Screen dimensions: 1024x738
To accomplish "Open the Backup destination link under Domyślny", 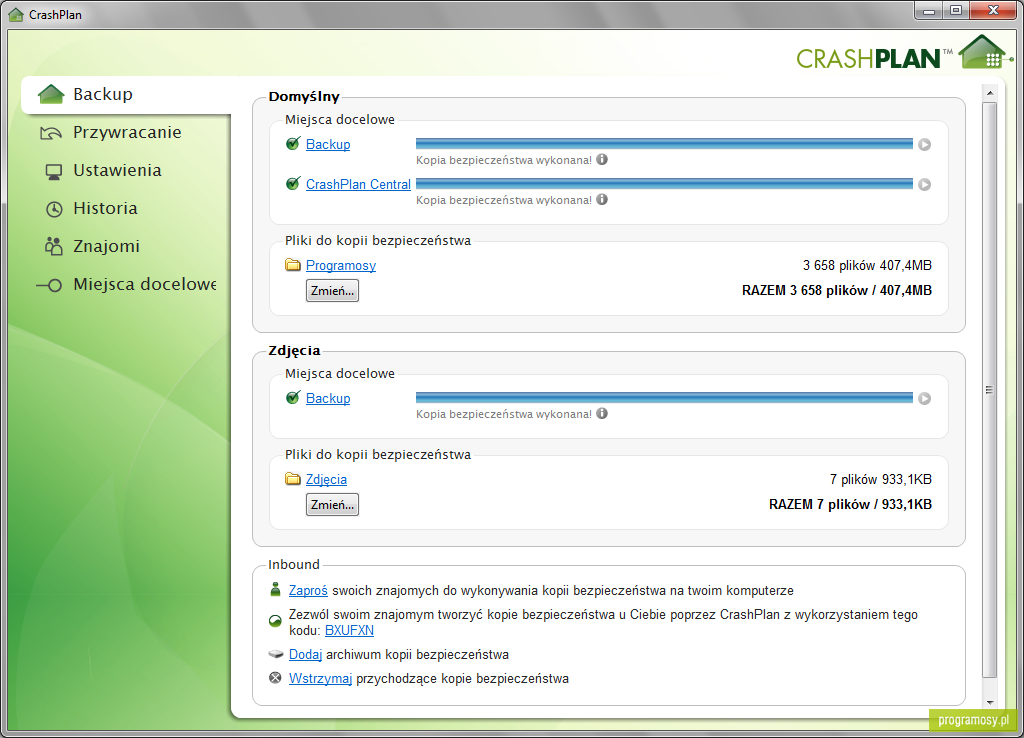I will pos(328,144).
